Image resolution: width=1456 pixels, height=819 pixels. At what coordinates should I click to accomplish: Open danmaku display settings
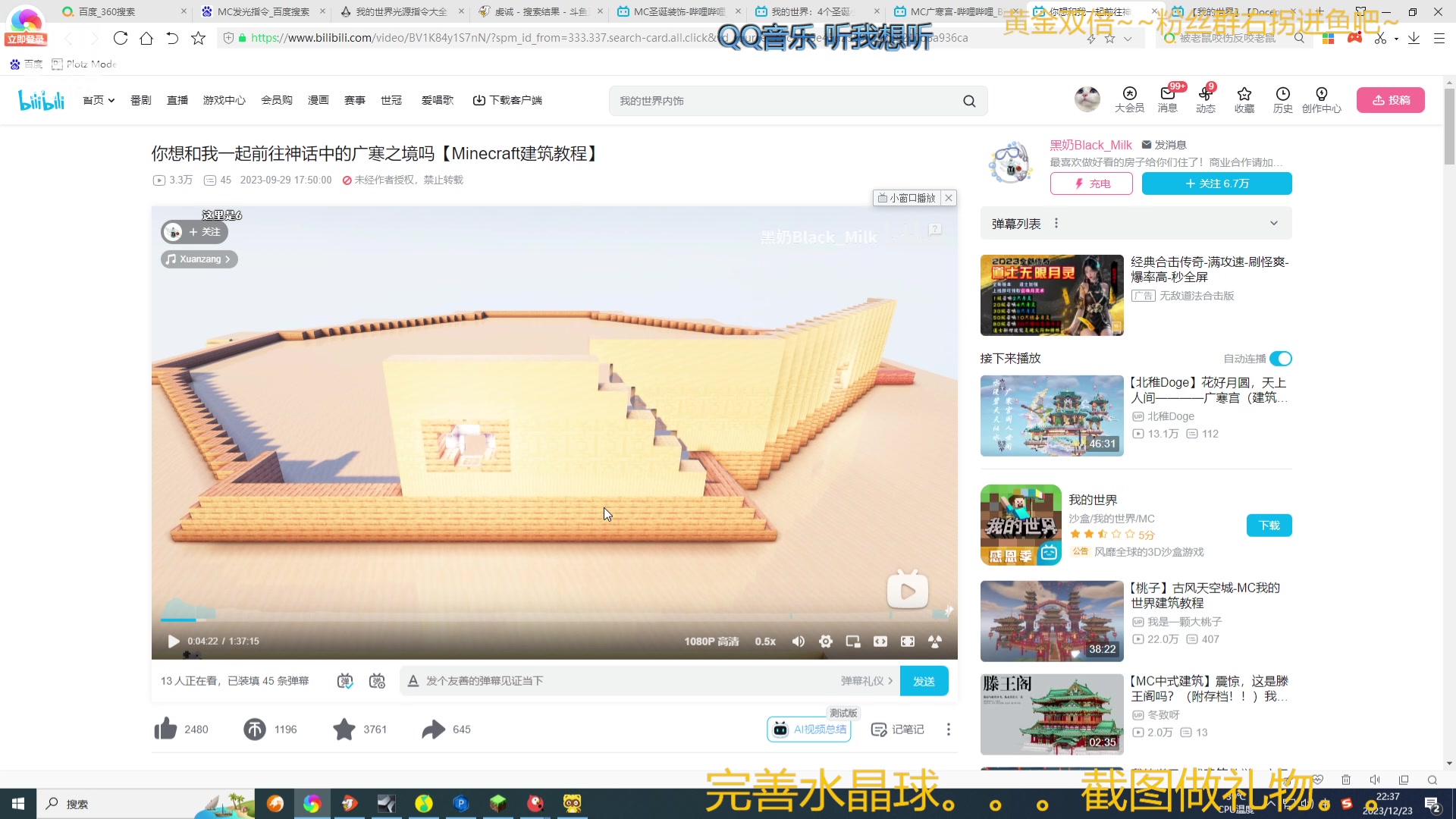point(377,681)
